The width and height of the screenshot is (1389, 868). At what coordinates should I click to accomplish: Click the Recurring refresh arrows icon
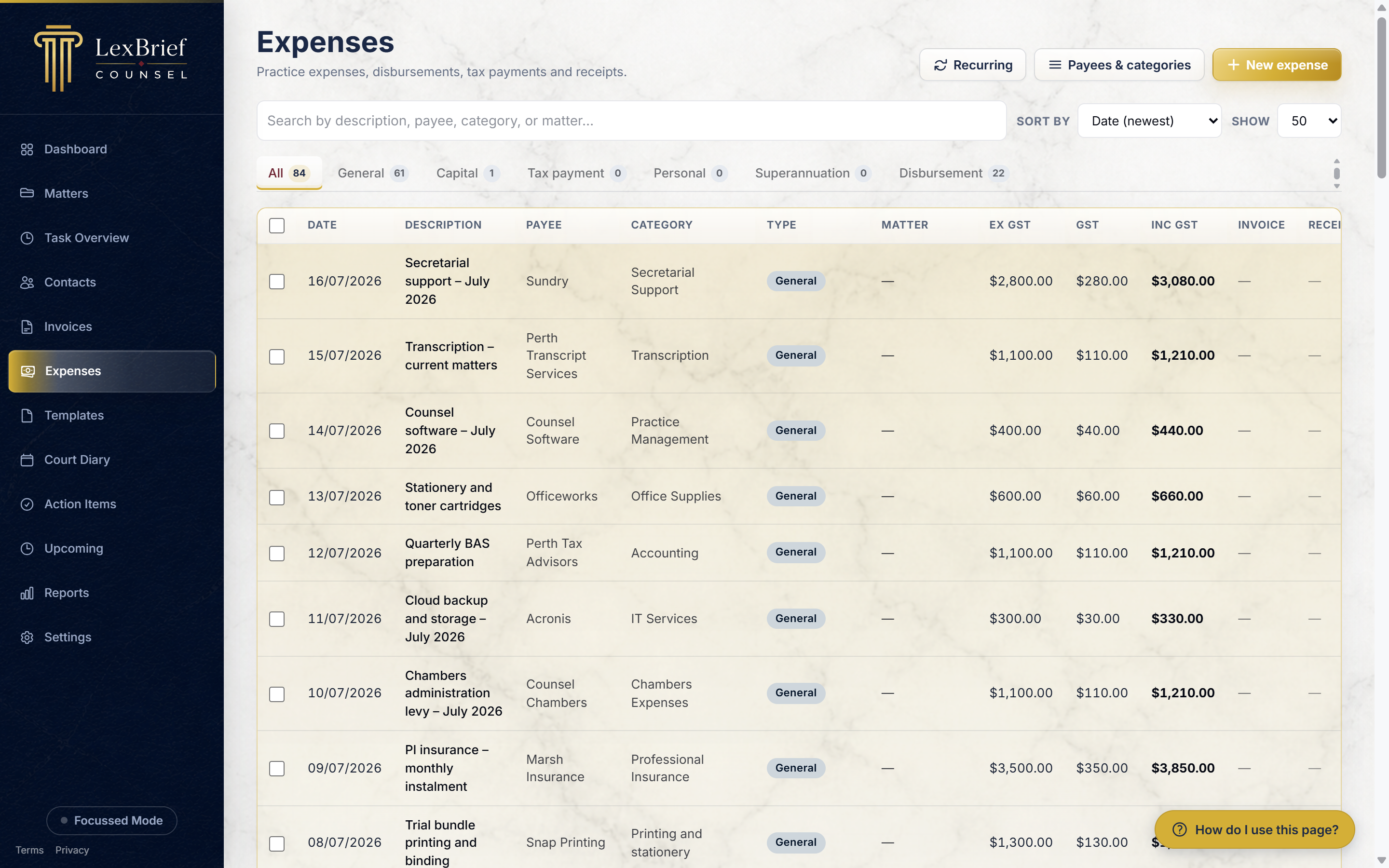[940, 66]
